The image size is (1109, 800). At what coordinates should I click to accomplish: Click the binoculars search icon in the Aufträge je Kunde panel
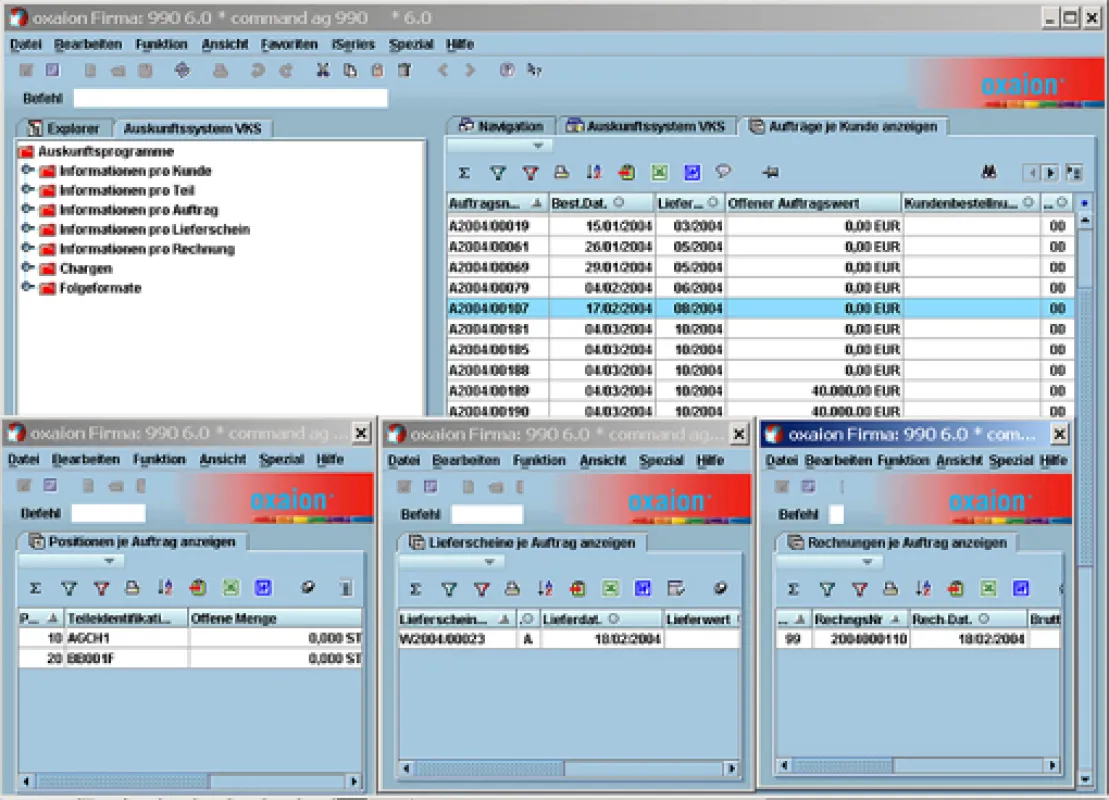(x=988, y=172)
